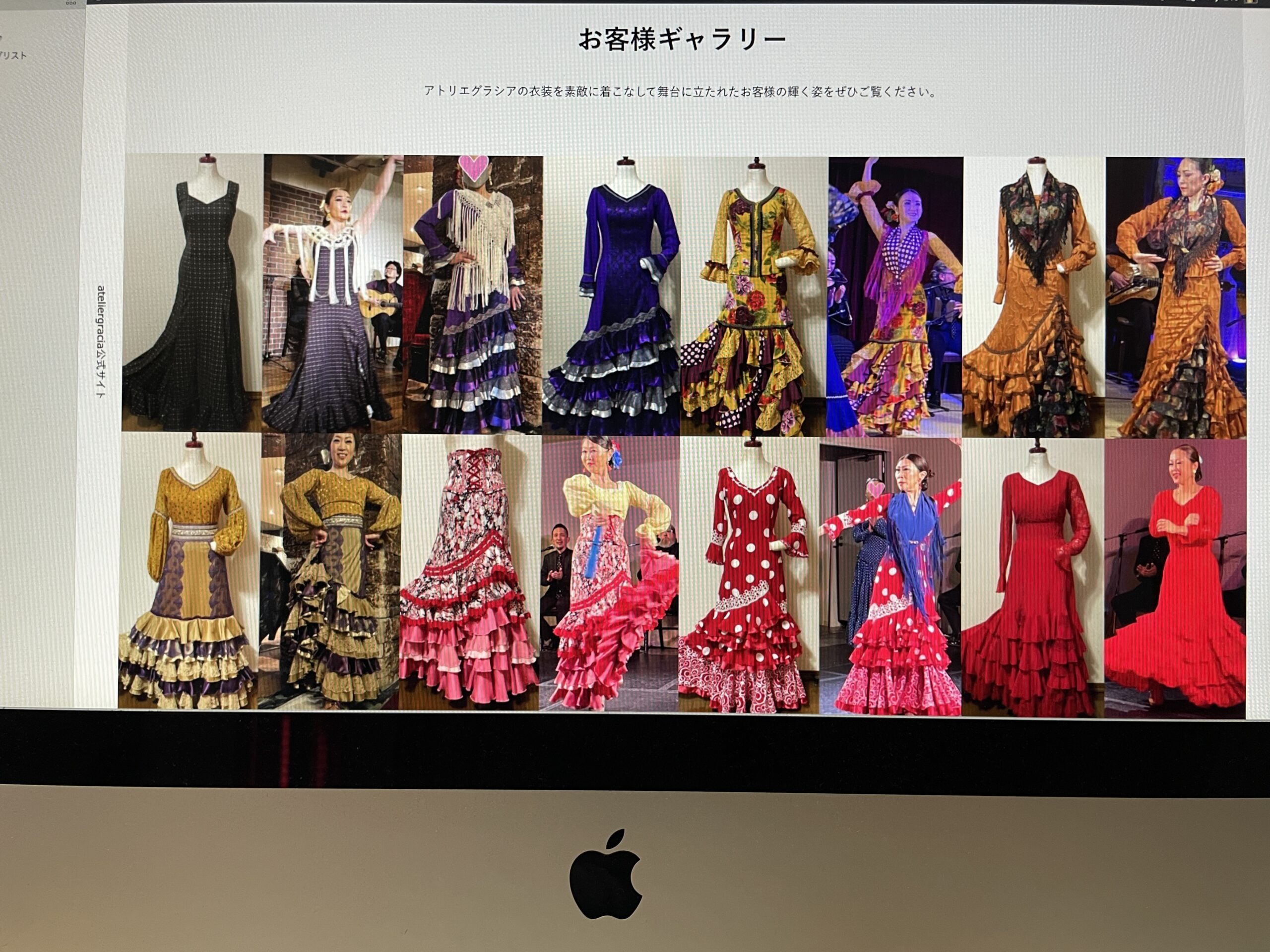The image size is (1270, 952).
Task: Open dancer in orange dress on blue stage
Action: point(1176,298)
